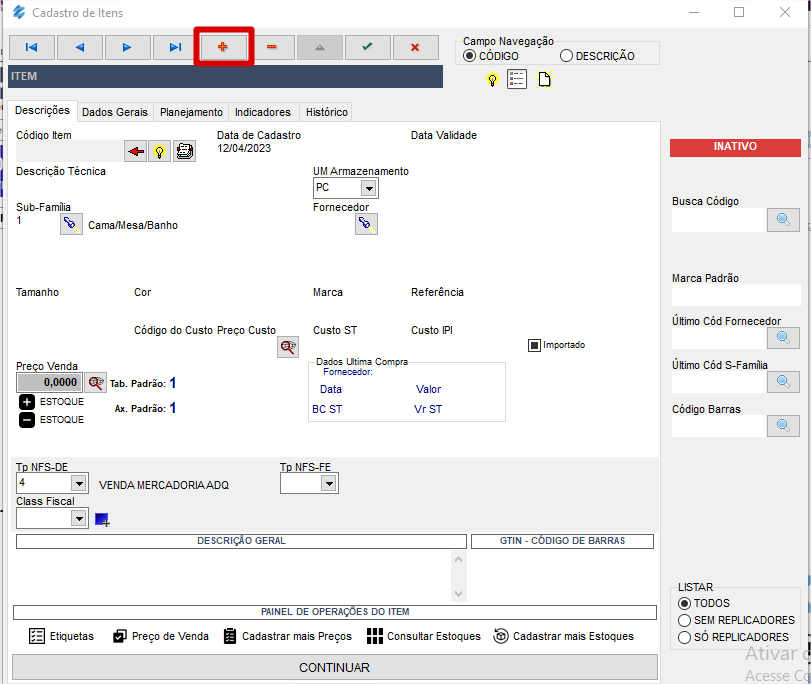This screenshot has width=811, height=684.
Task: Click Busca Código input field
Action: (718, 220)
